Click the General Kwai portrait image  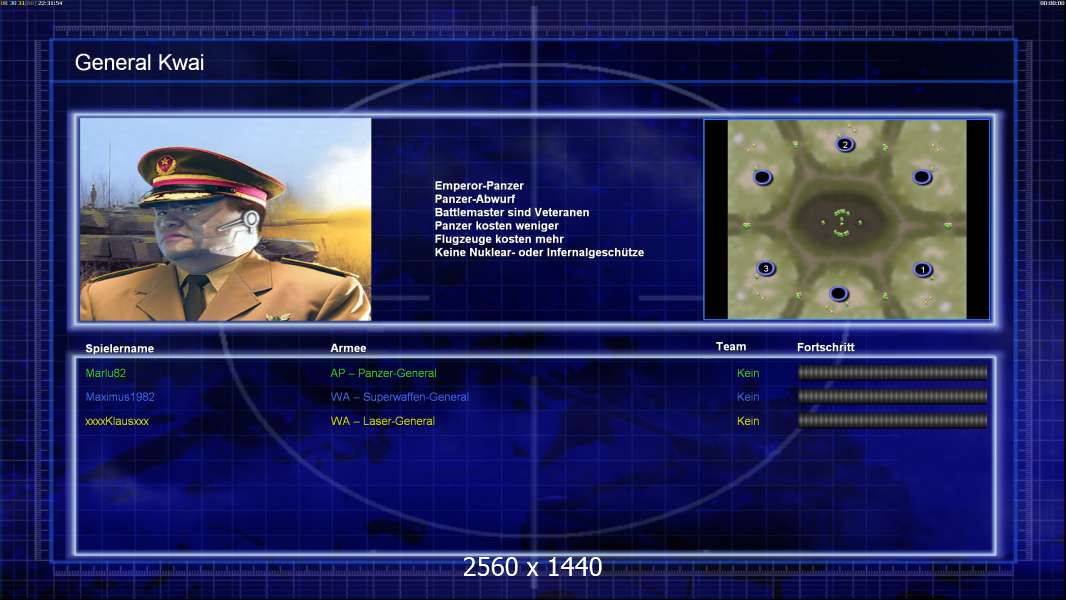point(226,219)
